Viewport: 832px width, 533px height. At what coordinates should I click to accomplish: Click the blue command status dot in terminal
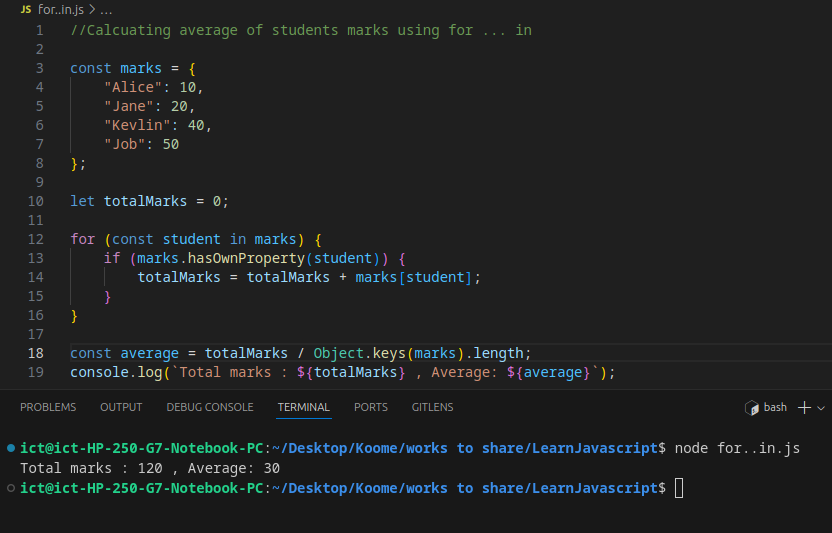(x=11, y=448)
